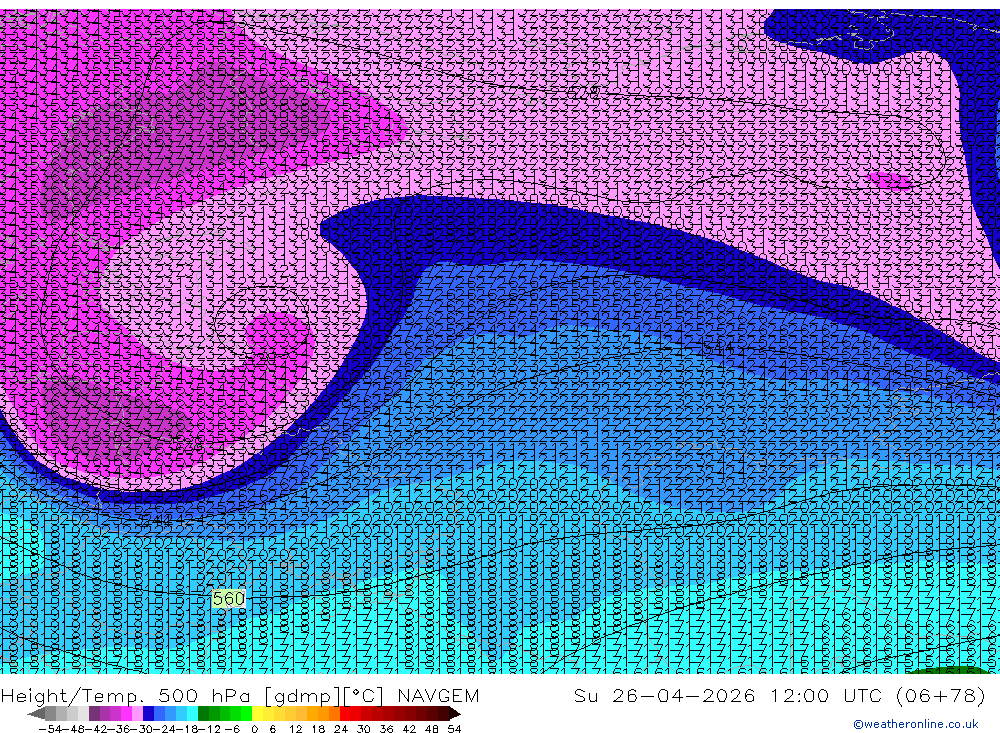Click the '-54' value at the legend's cold end

[x=50, y=729]
